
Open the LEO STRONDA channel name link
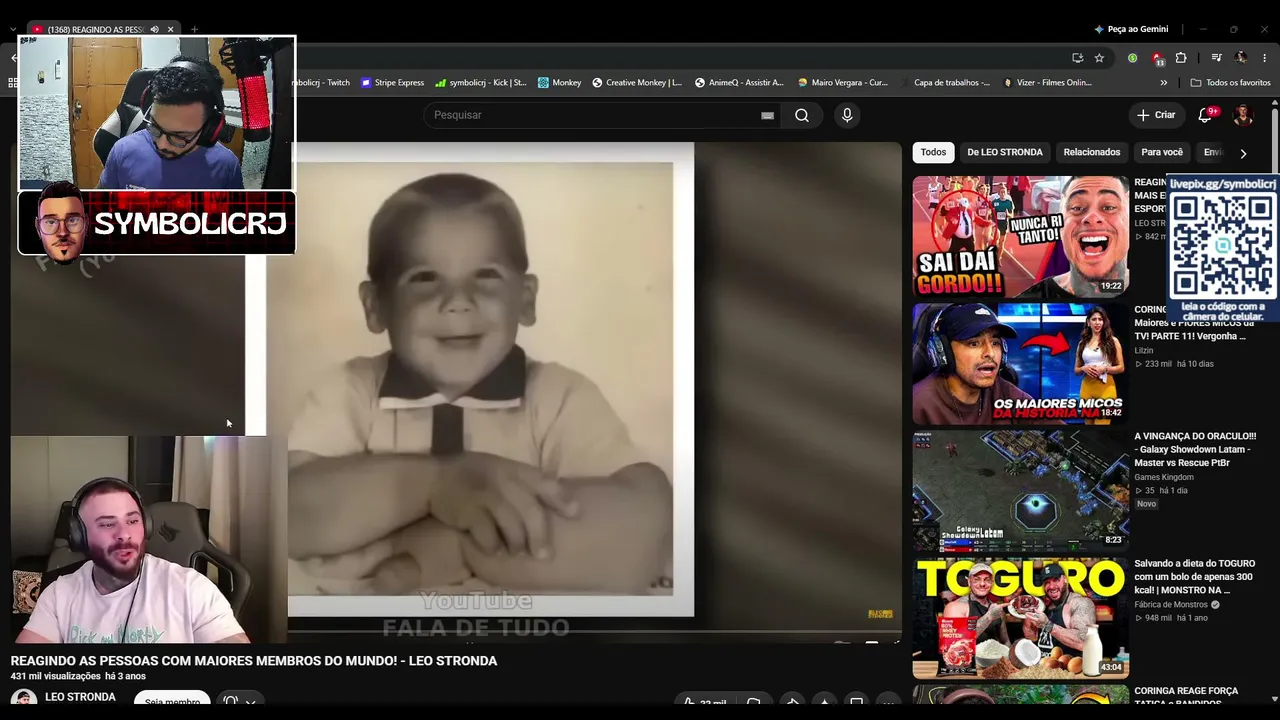(x=80, y=697)
